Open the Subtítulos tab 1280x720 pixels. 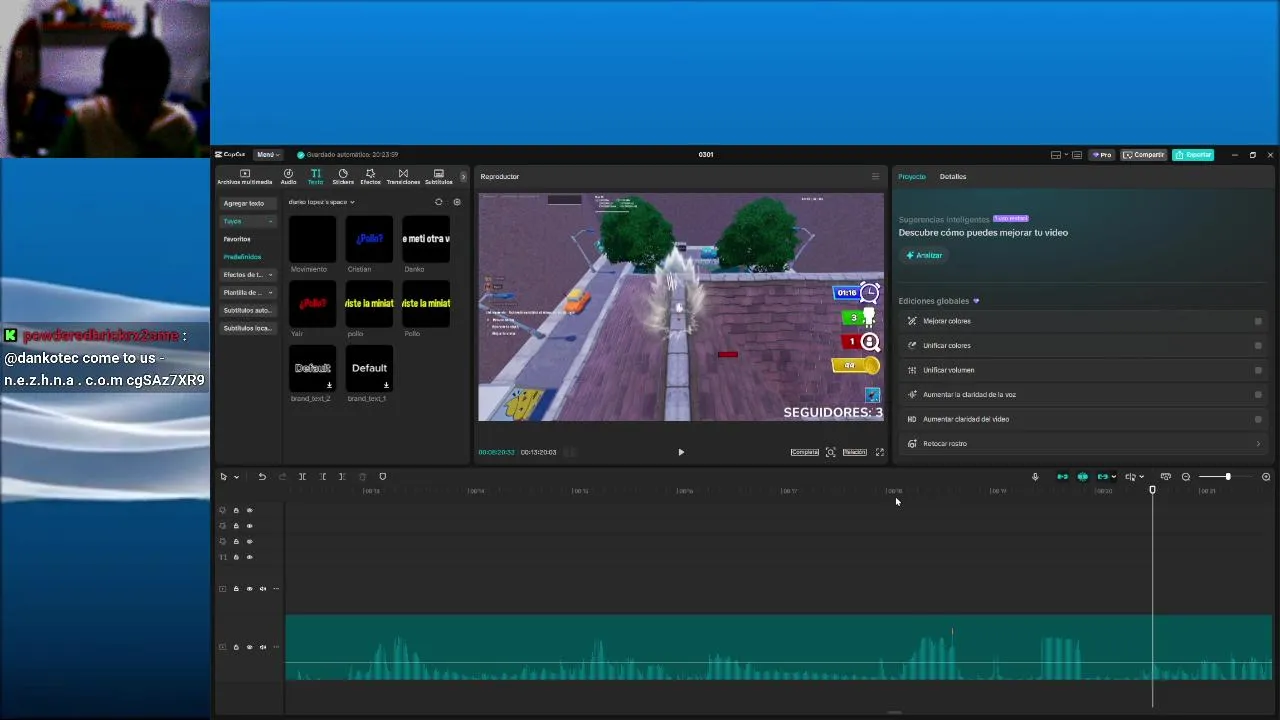438,177
